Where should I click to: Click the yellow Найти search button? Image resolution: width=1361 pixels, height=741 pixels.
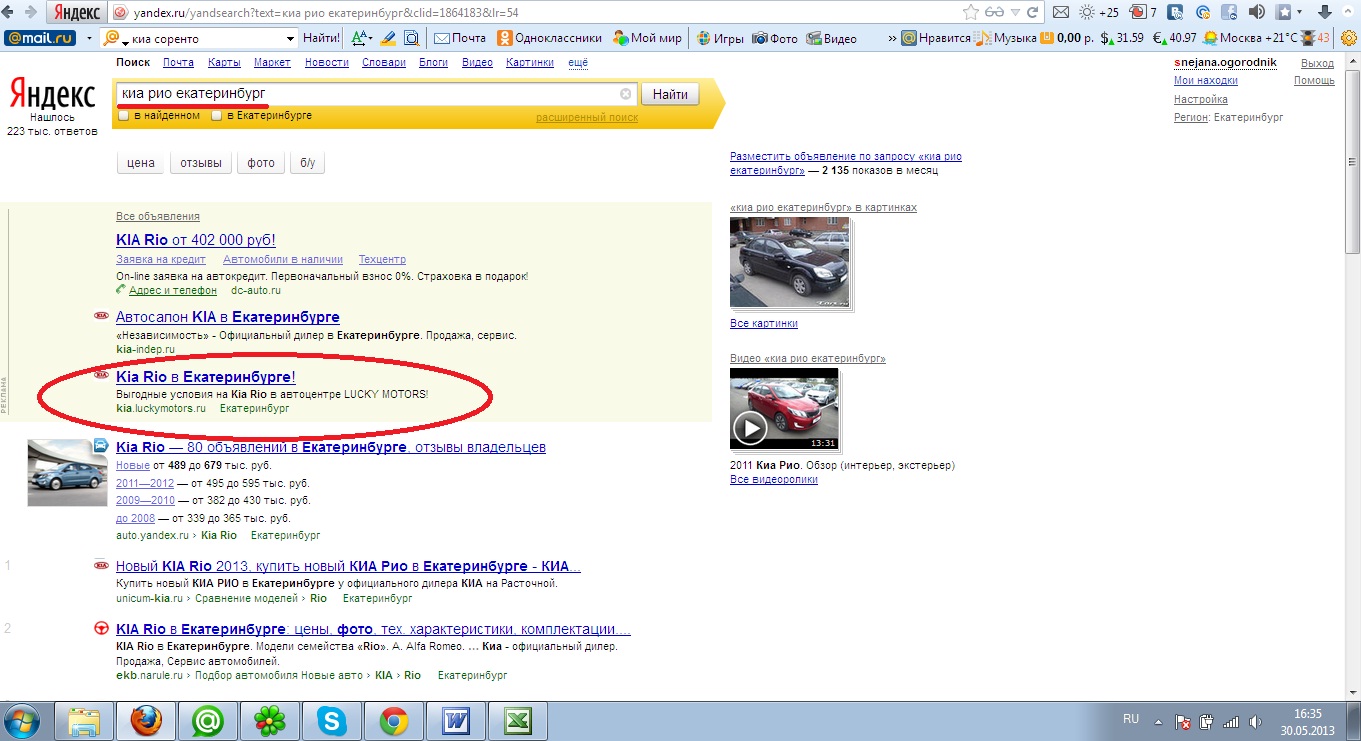pyautogui.click(x=670, y=94)
